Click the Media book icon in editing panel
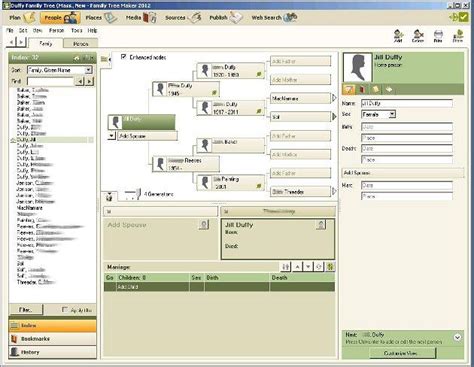The width and height of the screenshot is (474, 367). tap(362, 89)
